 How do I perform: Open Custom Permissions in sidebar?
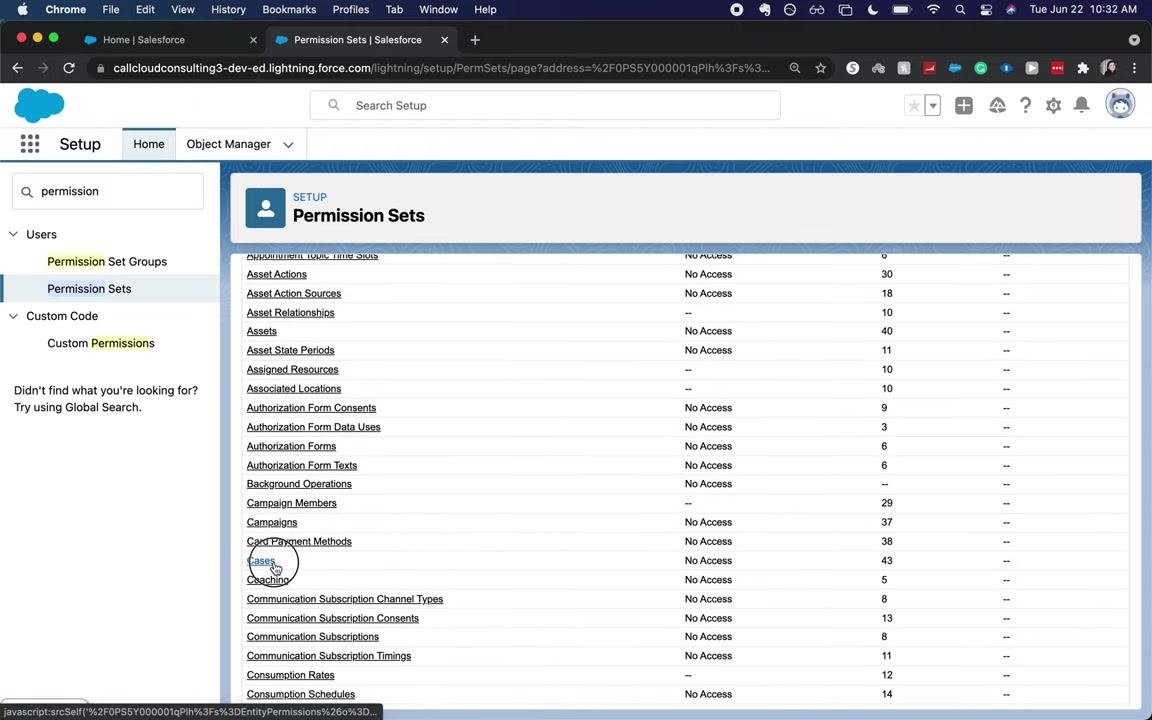click(101, 343)
